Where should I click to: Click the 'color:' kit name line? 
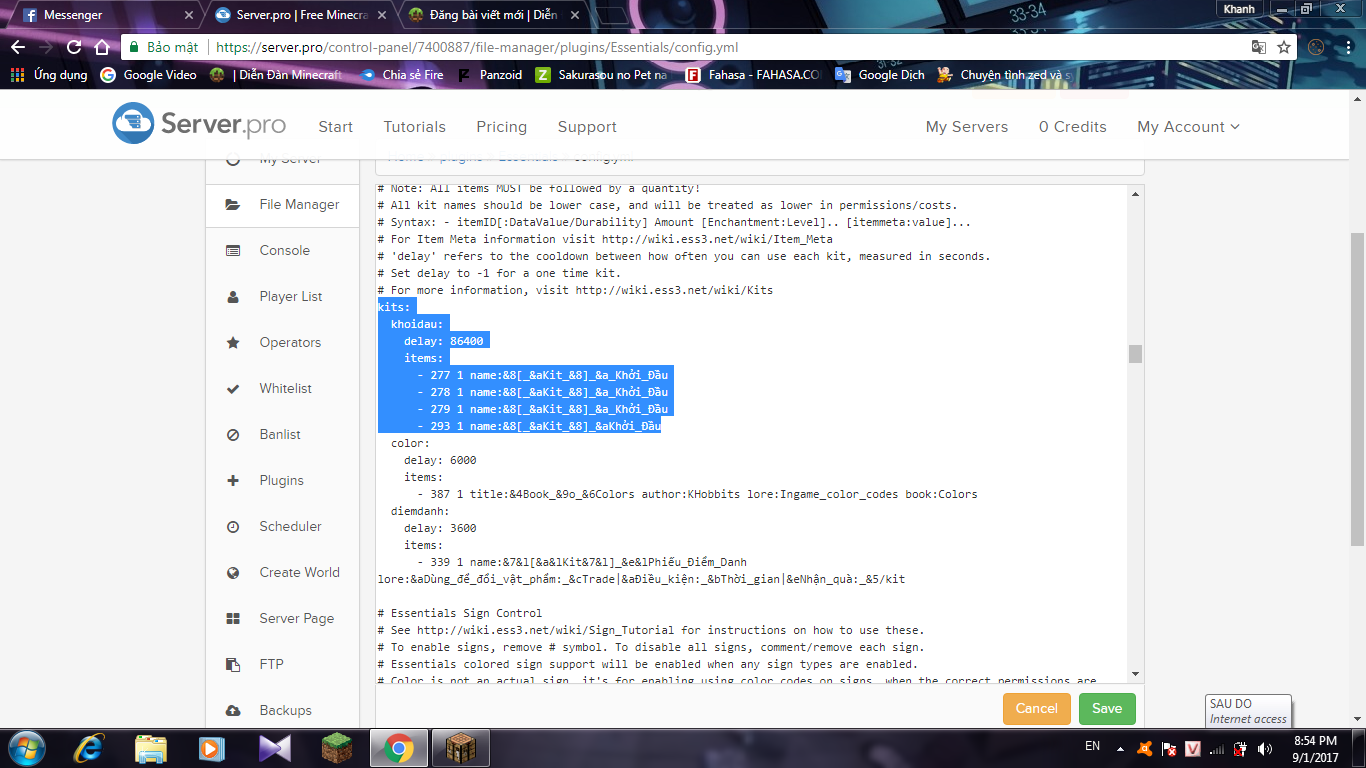[x=410, y=443]
